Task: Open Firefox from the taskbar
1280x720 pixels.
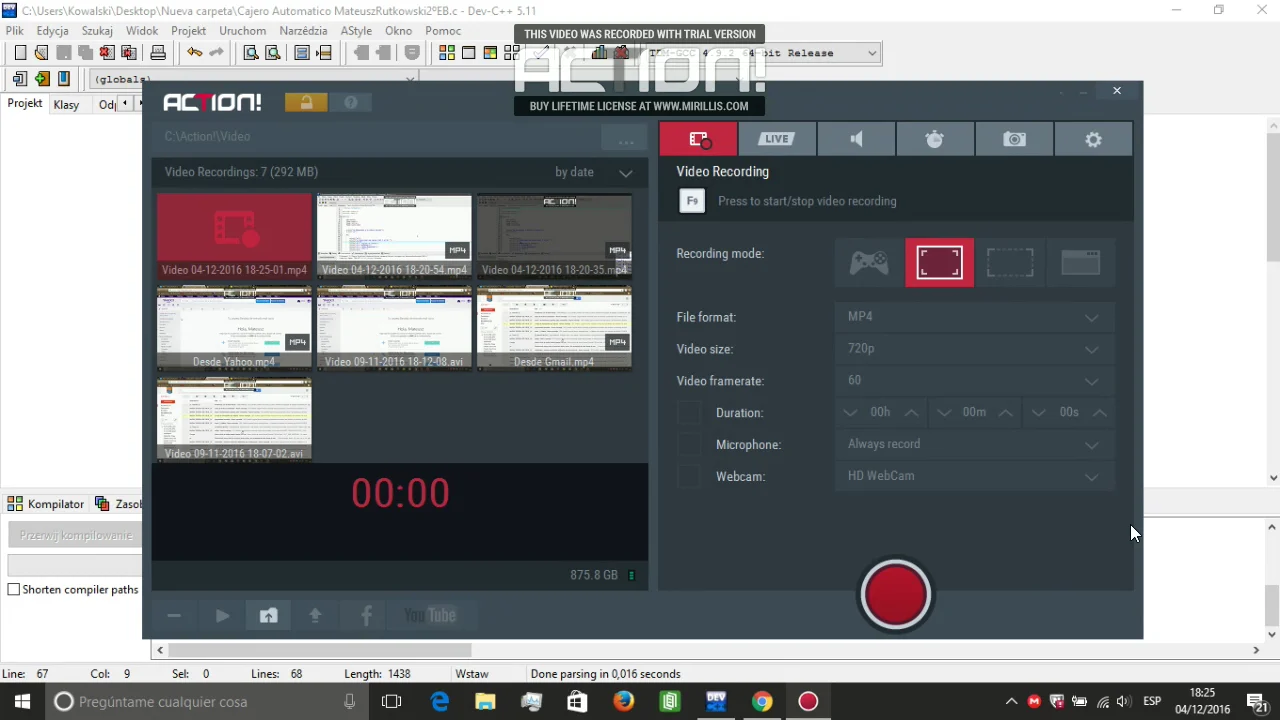Action: click(x=624, y=702)
